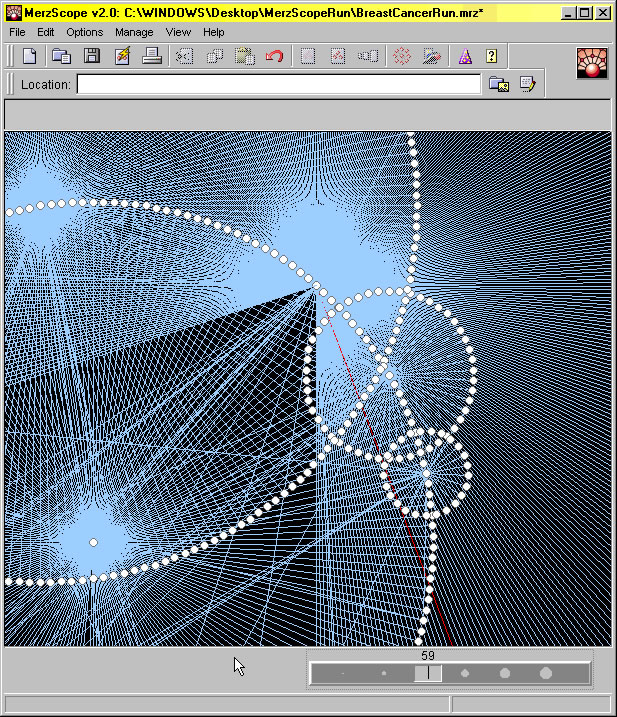
Task: Open the Edit menu
Action: click(x=46, y=32)
